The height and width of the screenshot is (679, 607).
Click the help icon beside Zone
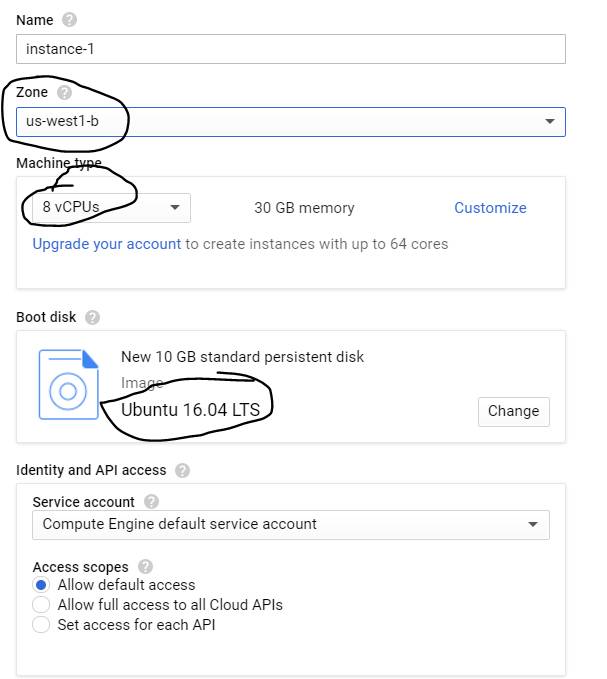[x=65, y=93]
